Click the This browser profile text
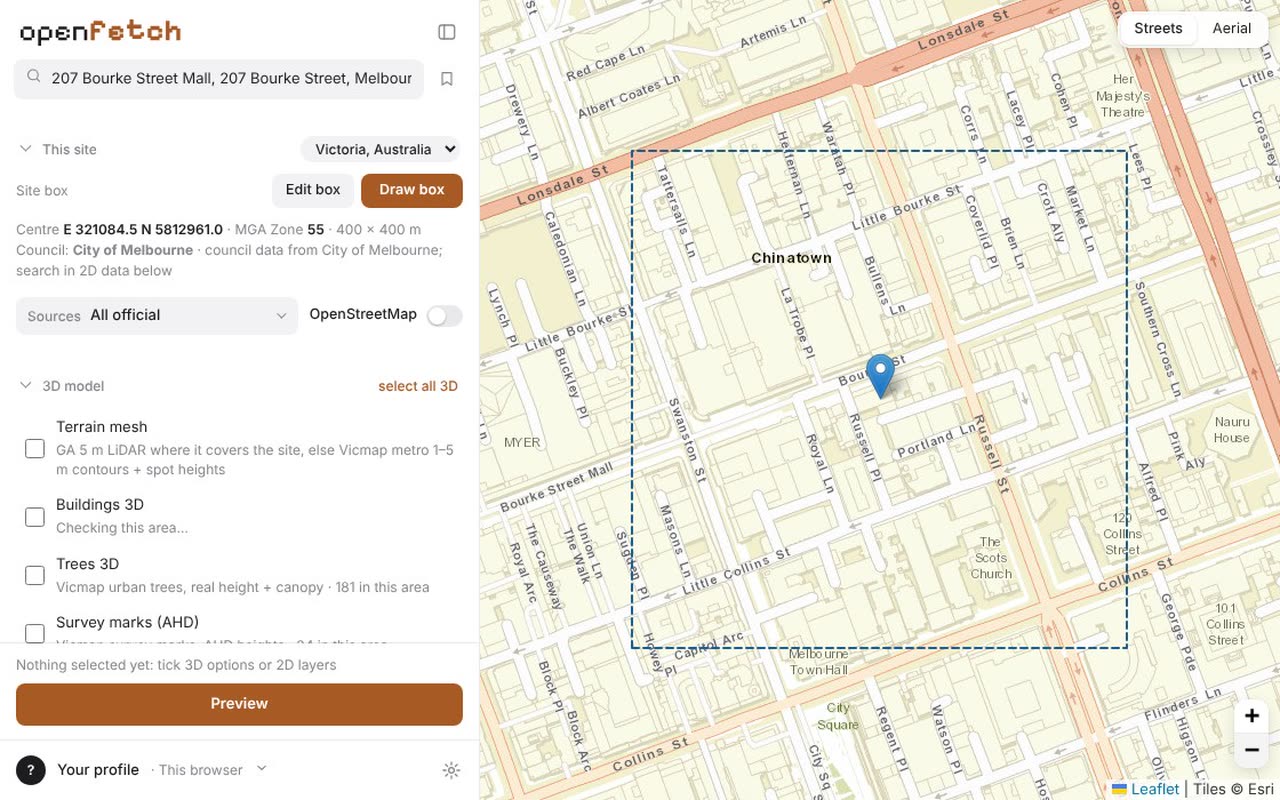This screenshot has width=1280, height=800. pyautogui.click(x=201, y=770)
